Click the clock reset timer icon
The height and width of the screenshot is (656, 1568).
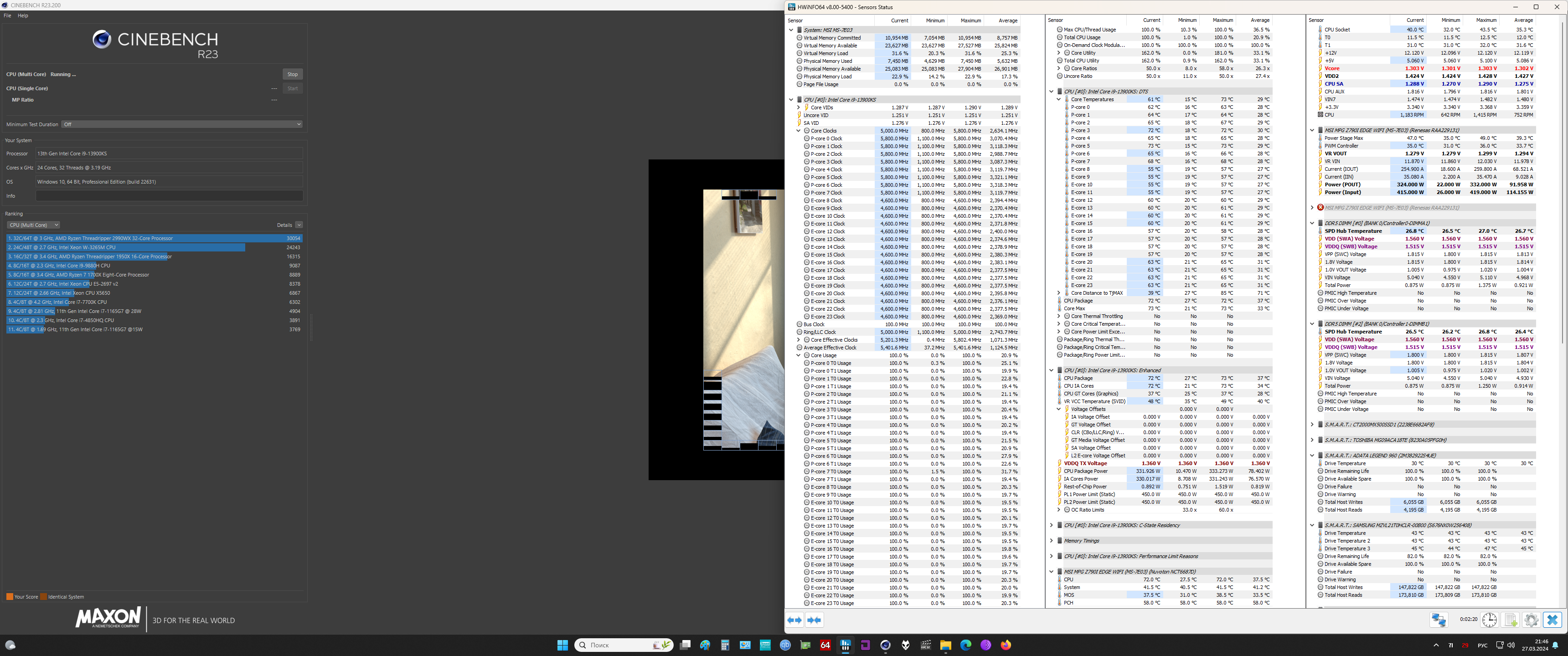pos(1489,620)
